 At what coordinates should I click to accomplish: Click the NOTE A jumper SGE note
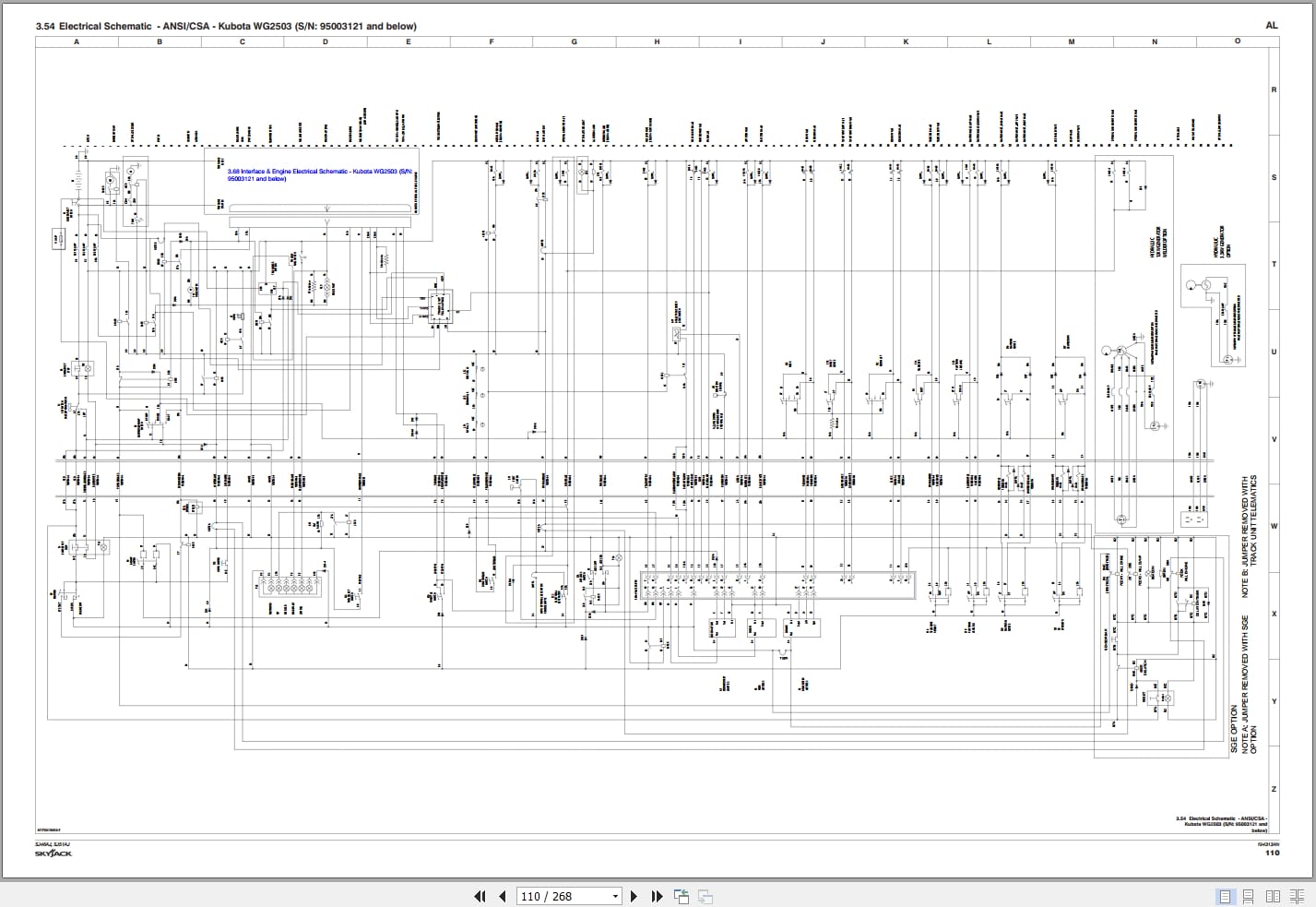tap(1249, 684)
